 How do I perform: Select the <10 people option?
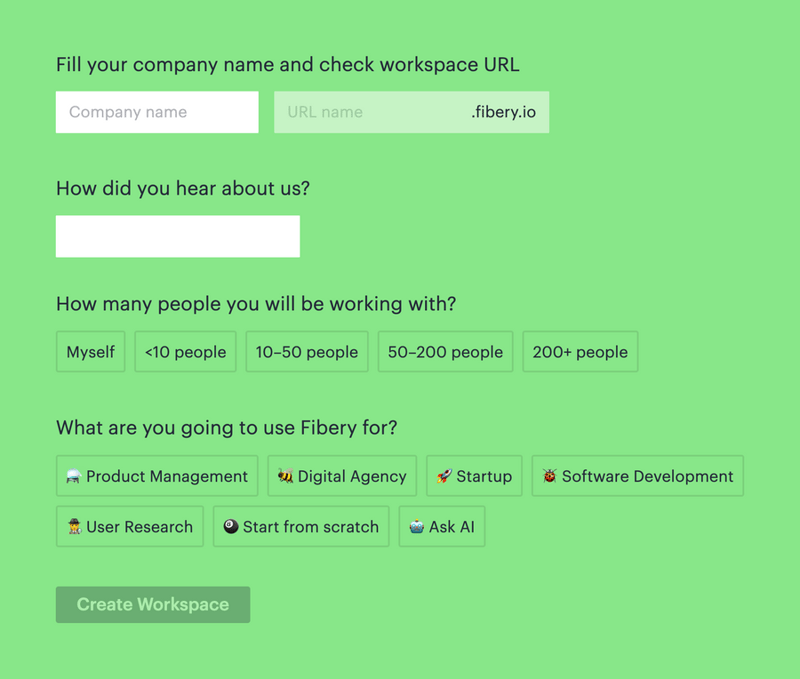pos(185,351)
